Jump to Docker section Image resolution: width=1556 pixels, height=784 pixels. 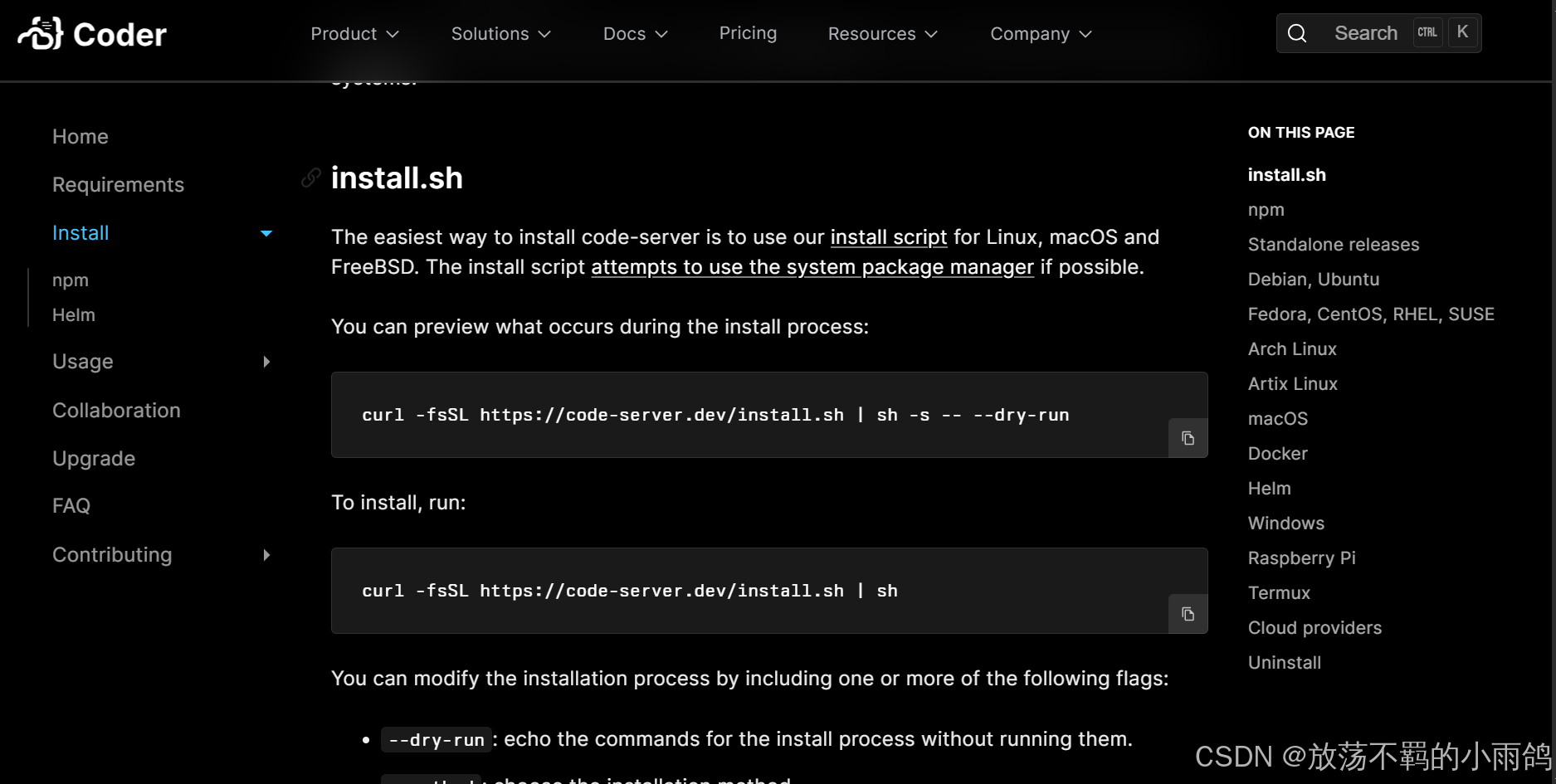coord(1278,454)
